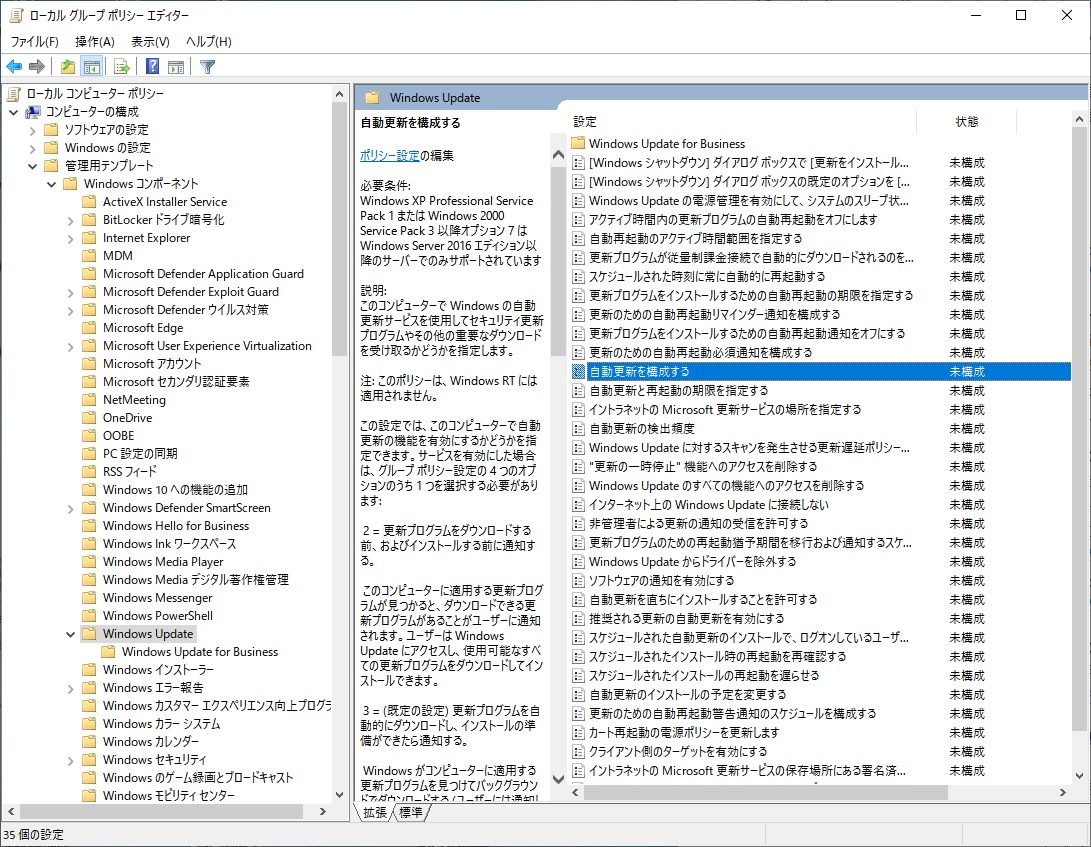Click the folder icon beside Windows PowerShell

coord(89,616)
